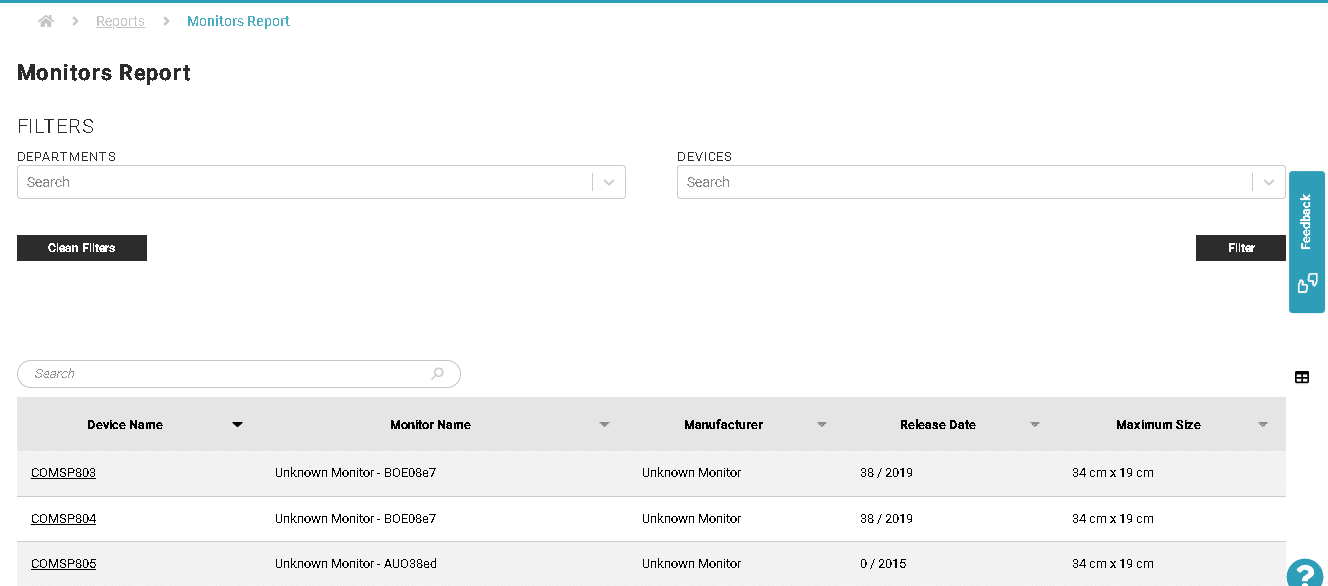Click the table search magnifier icon
This screenshot has width=1328, height=586.
[x=437, y=374]
